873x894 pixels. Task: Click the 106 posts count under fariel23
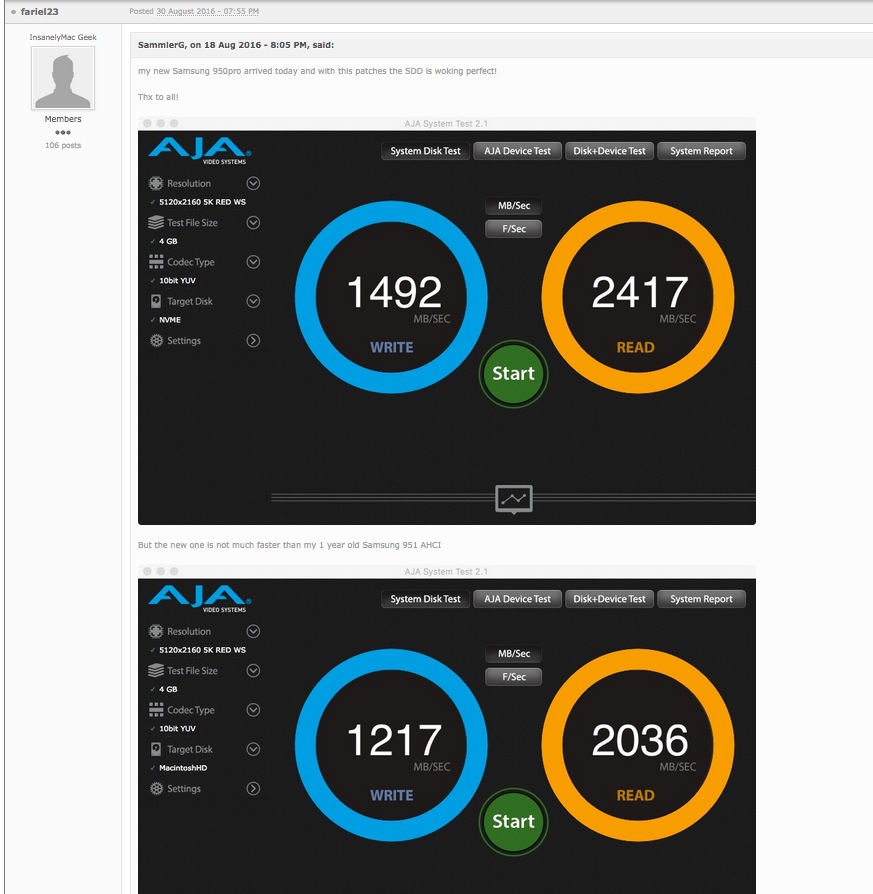pyautogui.click(x=63, y=145)
